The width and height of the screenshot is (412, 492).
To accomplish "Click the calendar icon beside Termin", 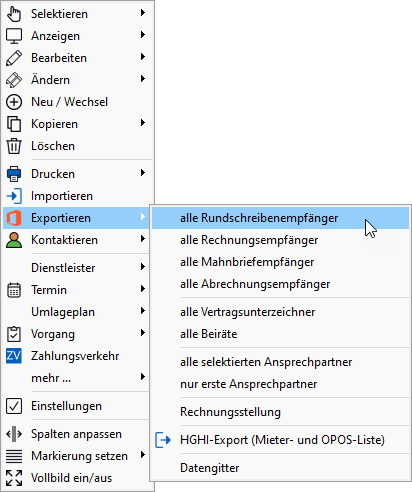I will point(14,290).
